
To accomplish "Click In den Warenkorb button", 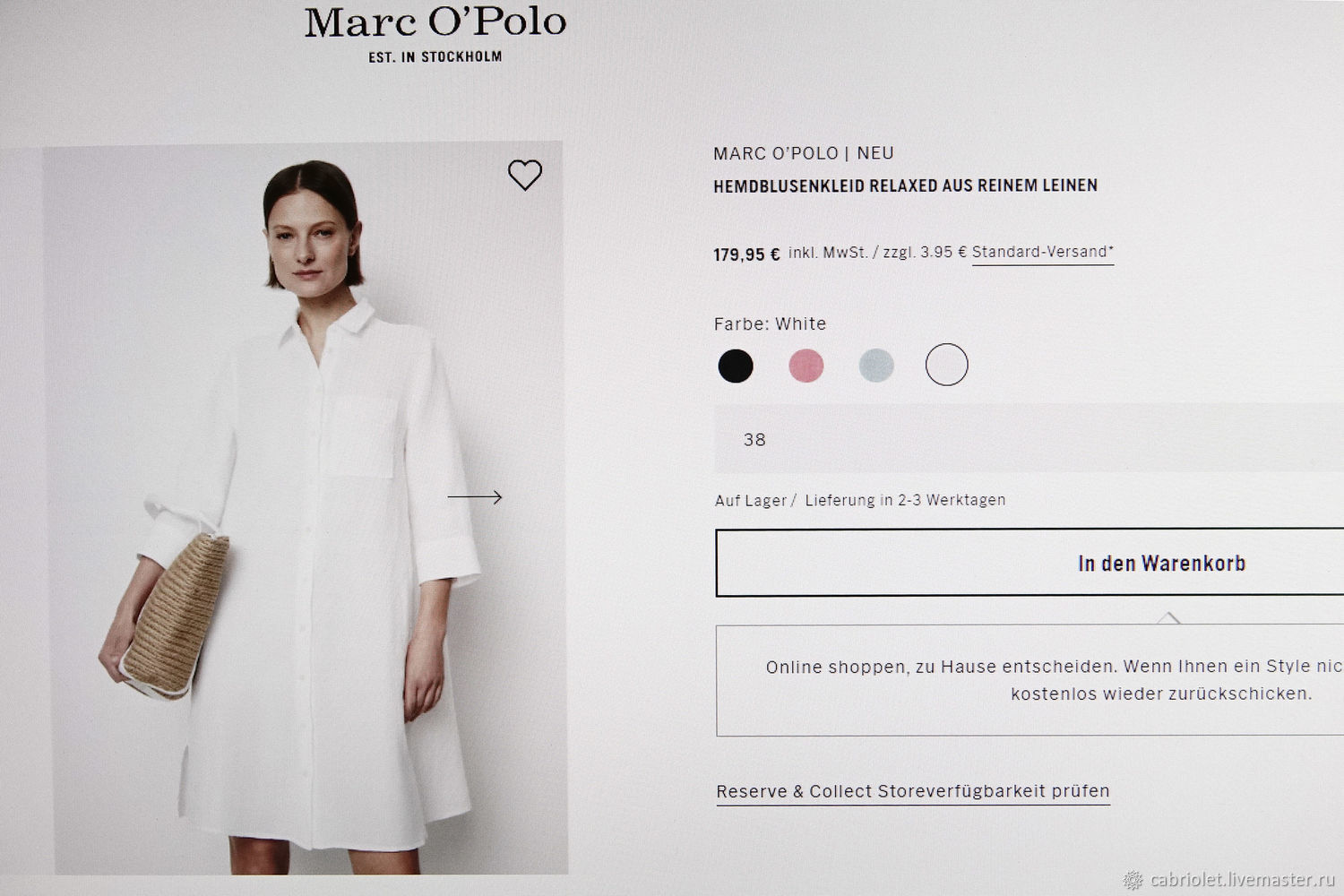I will [1030, 563].
